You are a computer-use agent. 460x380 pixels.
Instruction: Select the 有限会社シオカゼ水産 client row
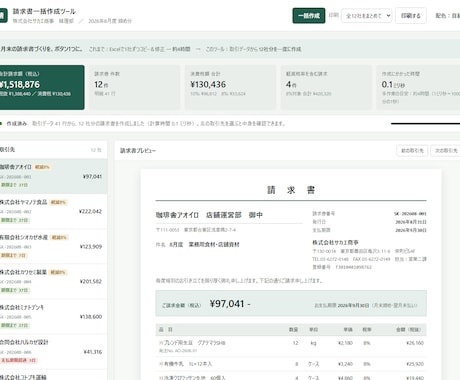(x=53, y=246)
